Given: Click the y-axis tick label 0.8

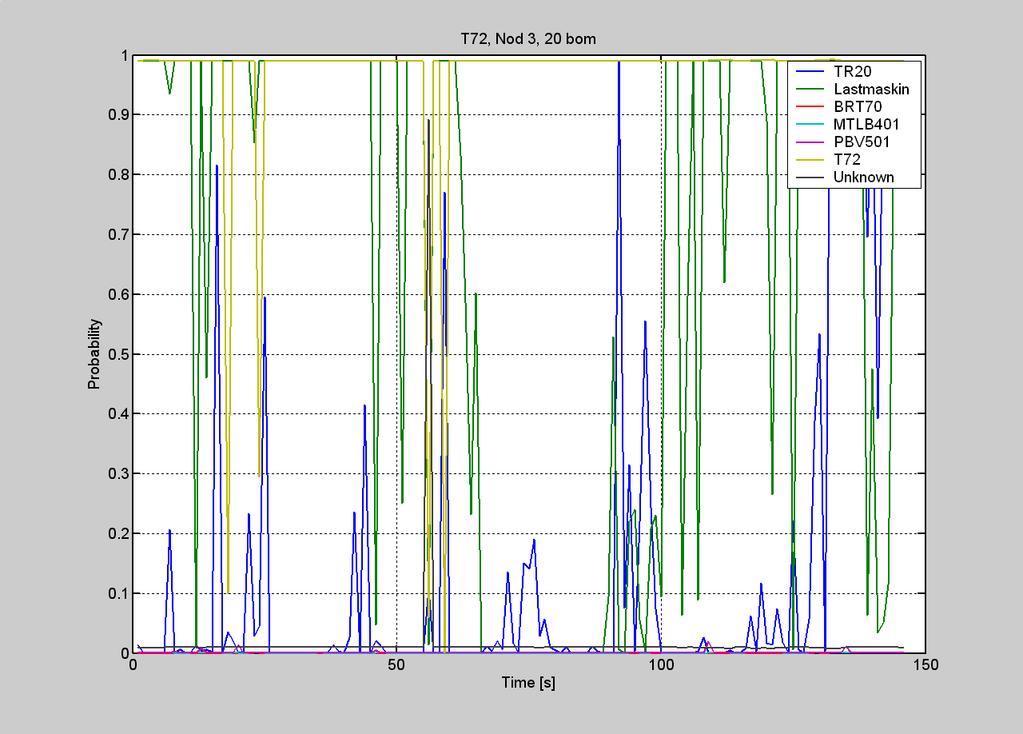Looking at the screenshot, I should (118, 175).
